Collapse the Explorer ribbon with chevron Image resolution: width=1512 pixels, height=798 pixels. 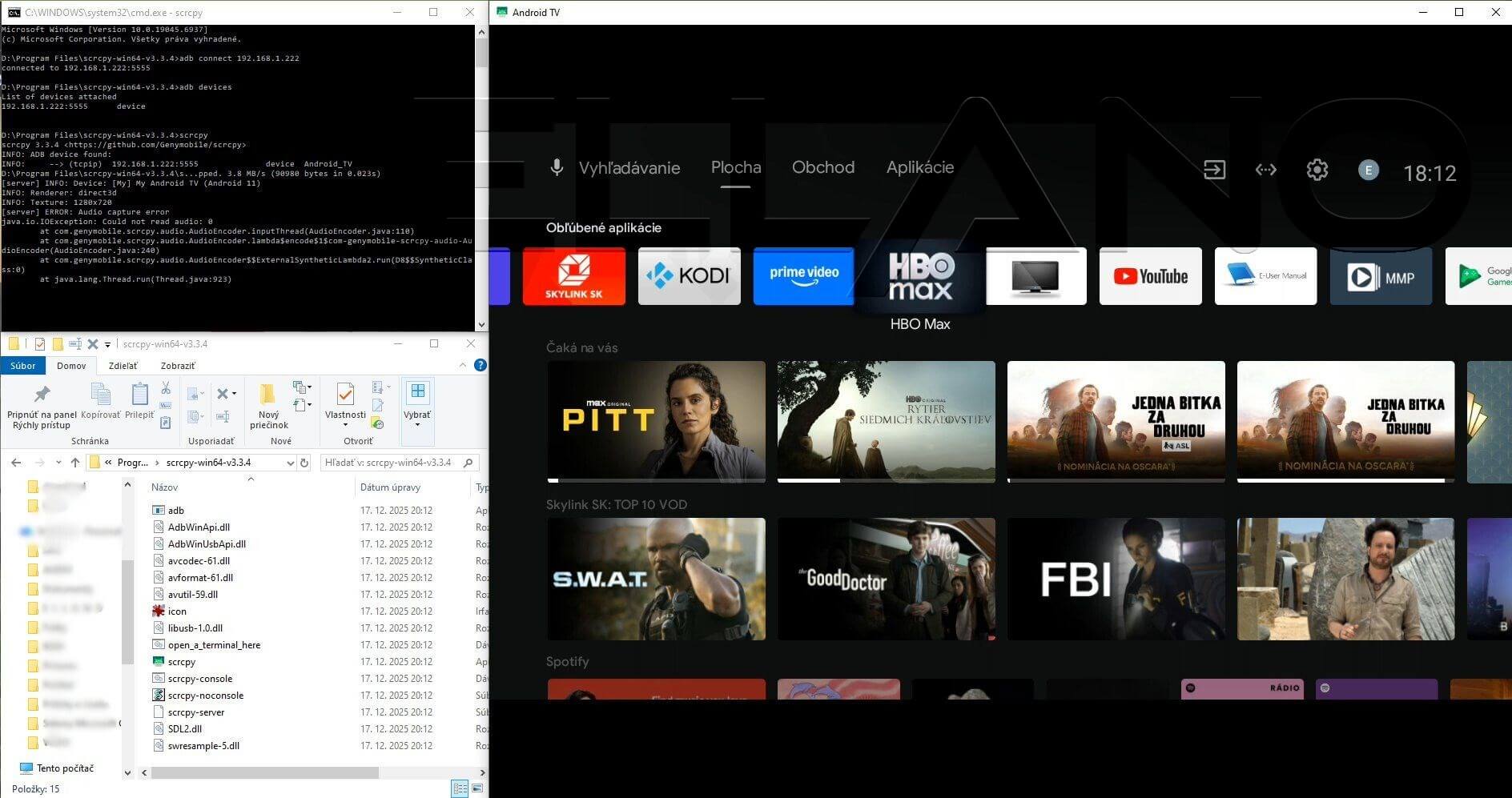click(463, 365)
